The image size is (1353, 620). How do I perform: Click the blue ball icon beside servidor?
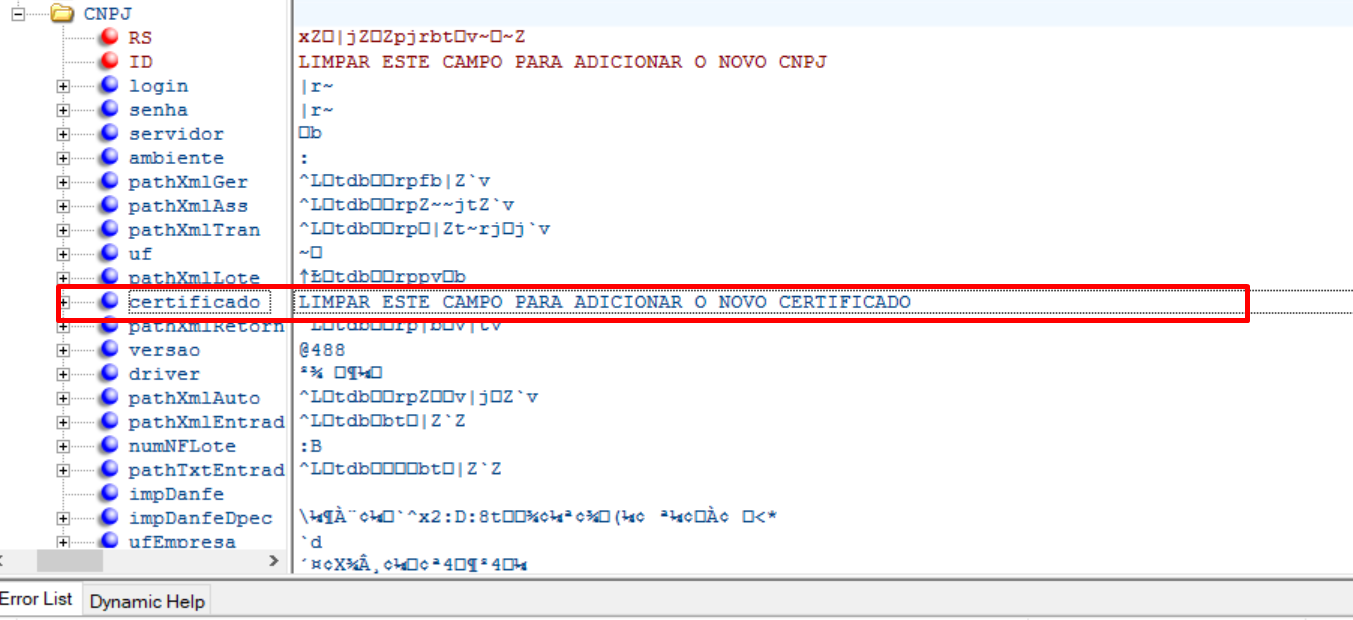[x=109, y=134]
